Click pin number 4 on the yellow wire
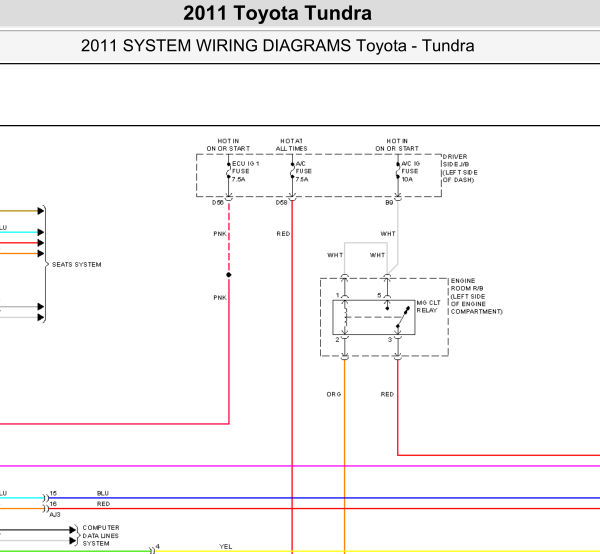This screenshot has height=554, width=600. pos(158,547)
